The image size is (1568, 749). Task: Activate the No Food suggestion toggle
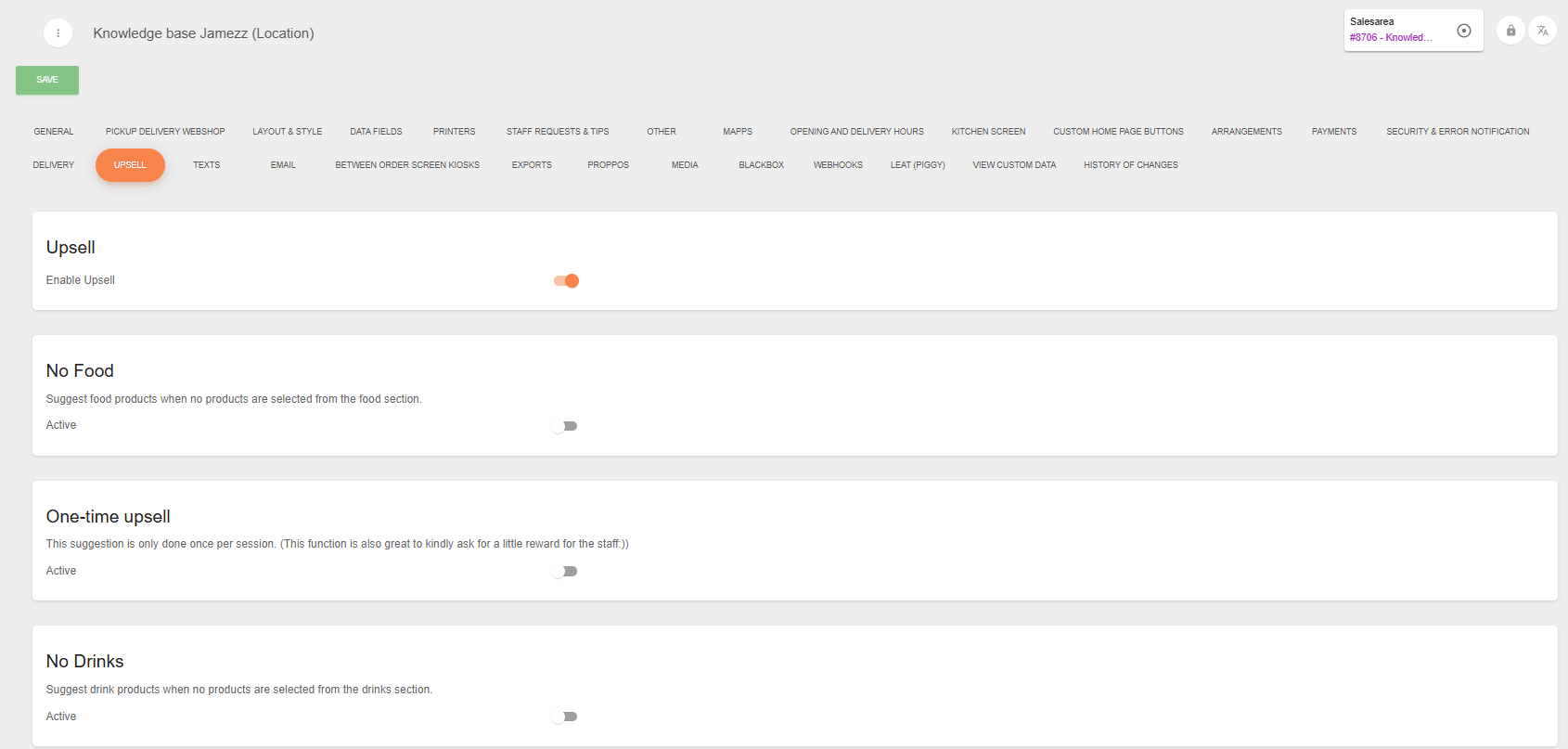[x=565, y=426]
